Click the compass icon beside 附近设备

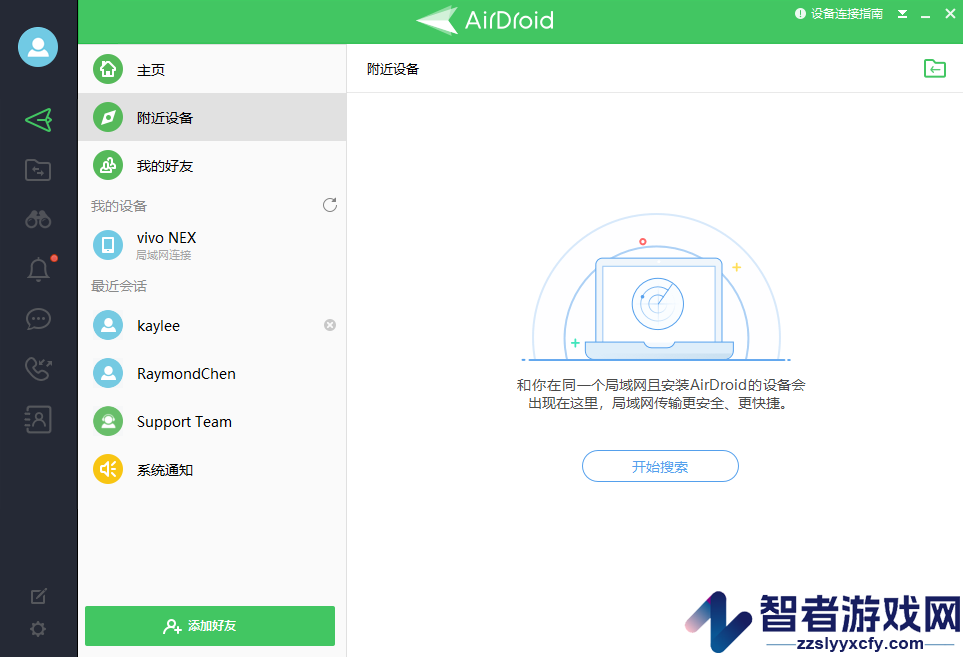coord(108,117)
